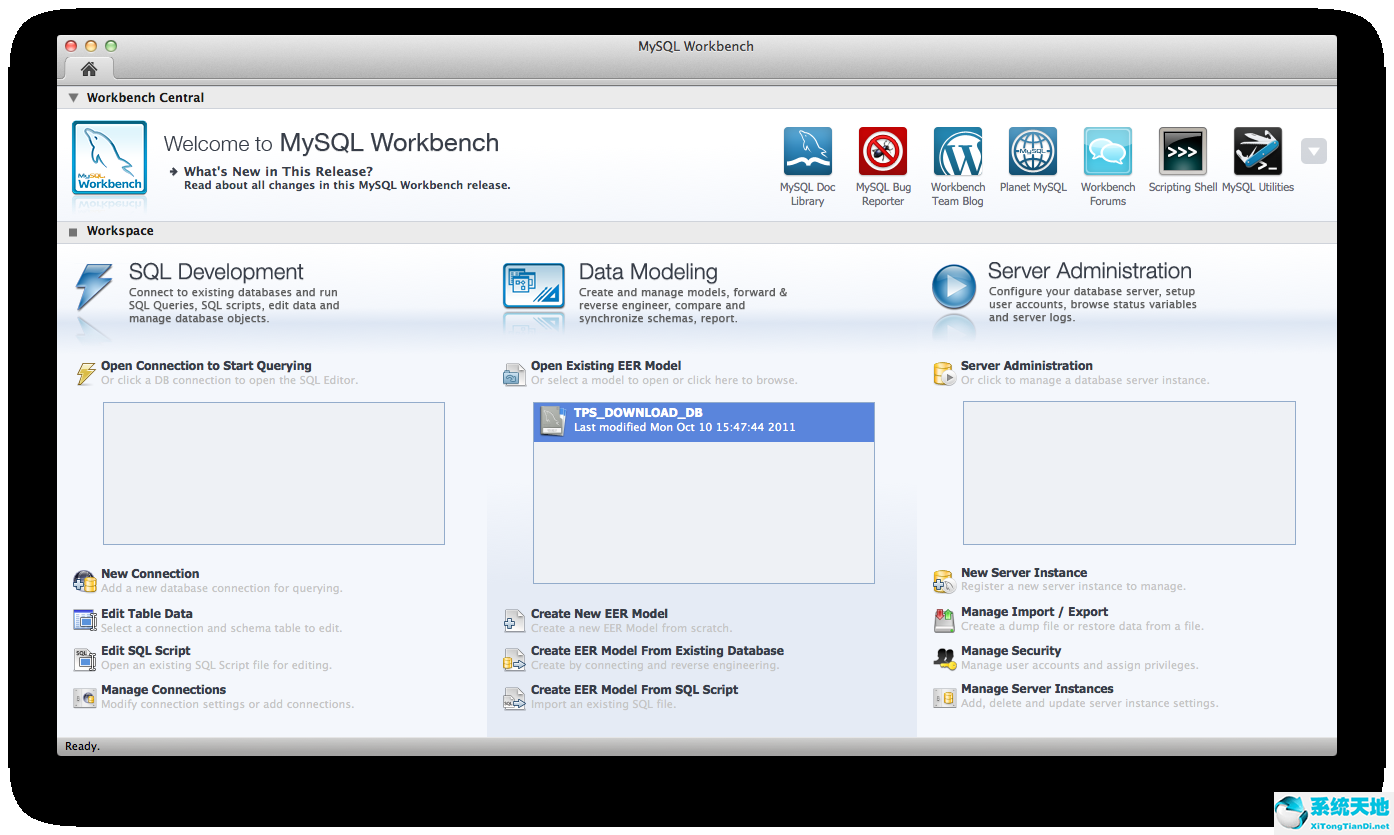Click the Manage Security users icon
Viewport: 1394px width, 835px height.
pos(944,658)
